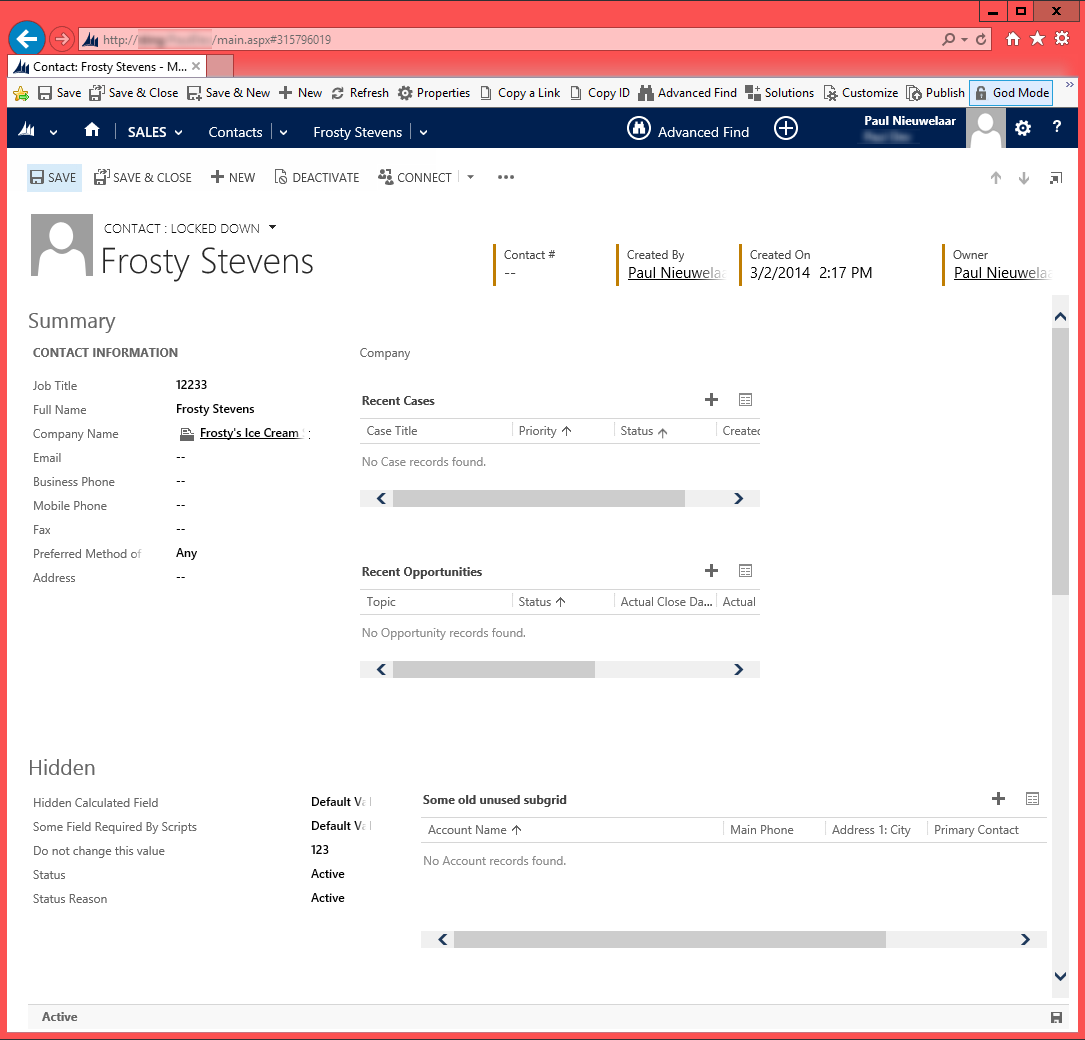This screenshot has width=1085, height=1040.
Task: Go to next record with down arrow
Action: tap(1024, 178)
